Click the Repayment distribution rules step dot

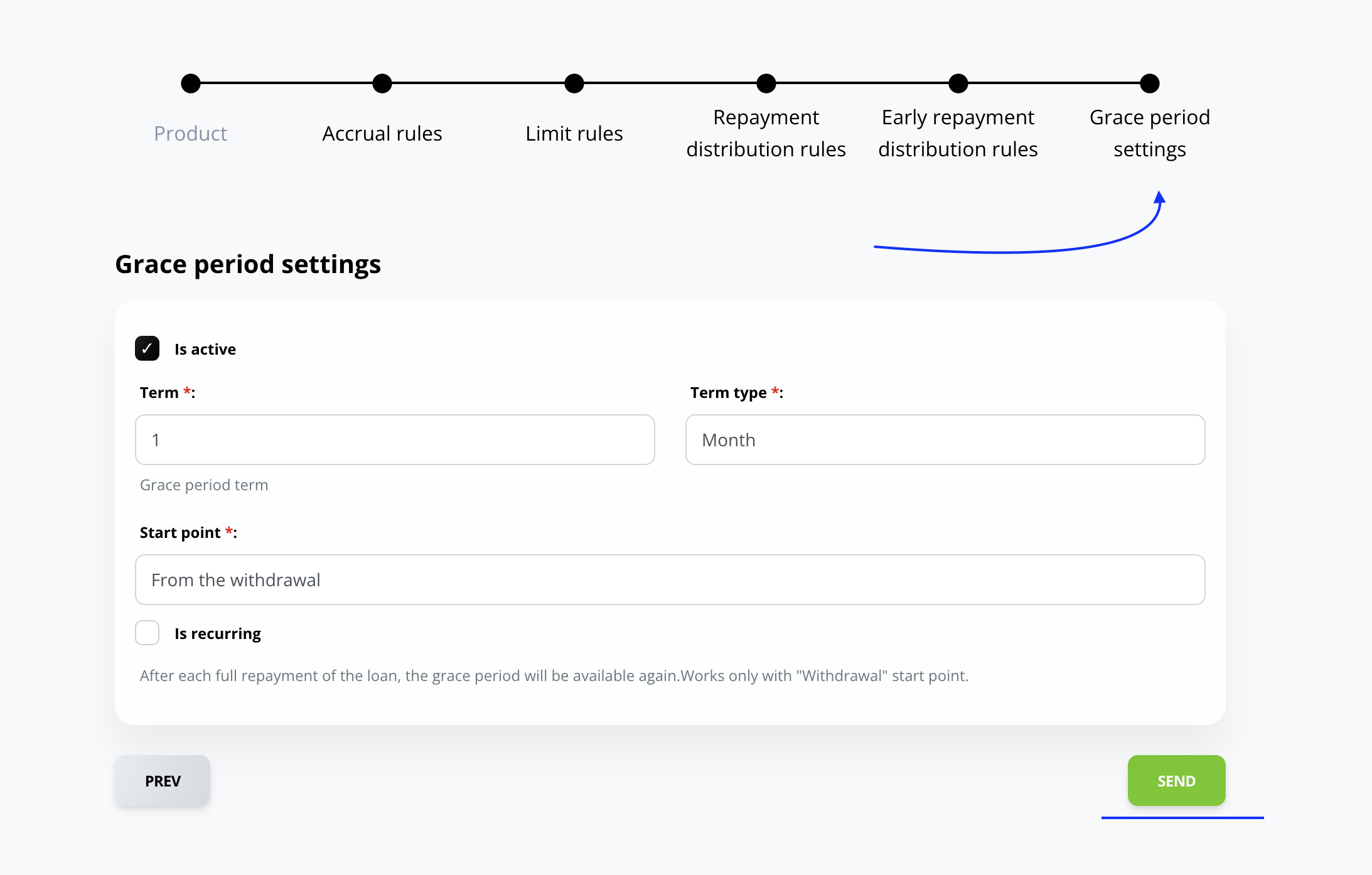click(766, 83)
